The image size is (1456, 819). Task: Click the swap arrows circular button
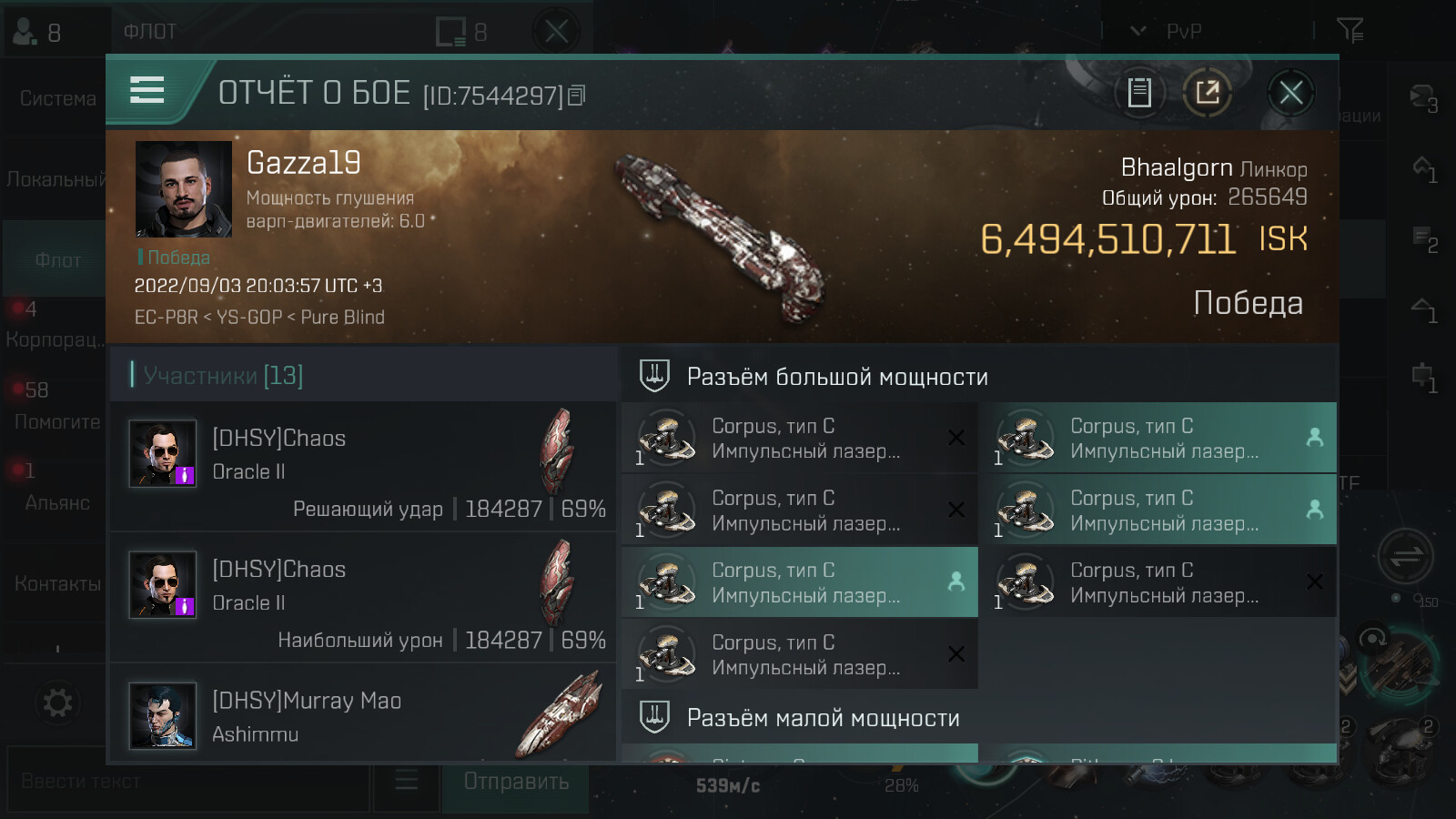point(1405,556)
